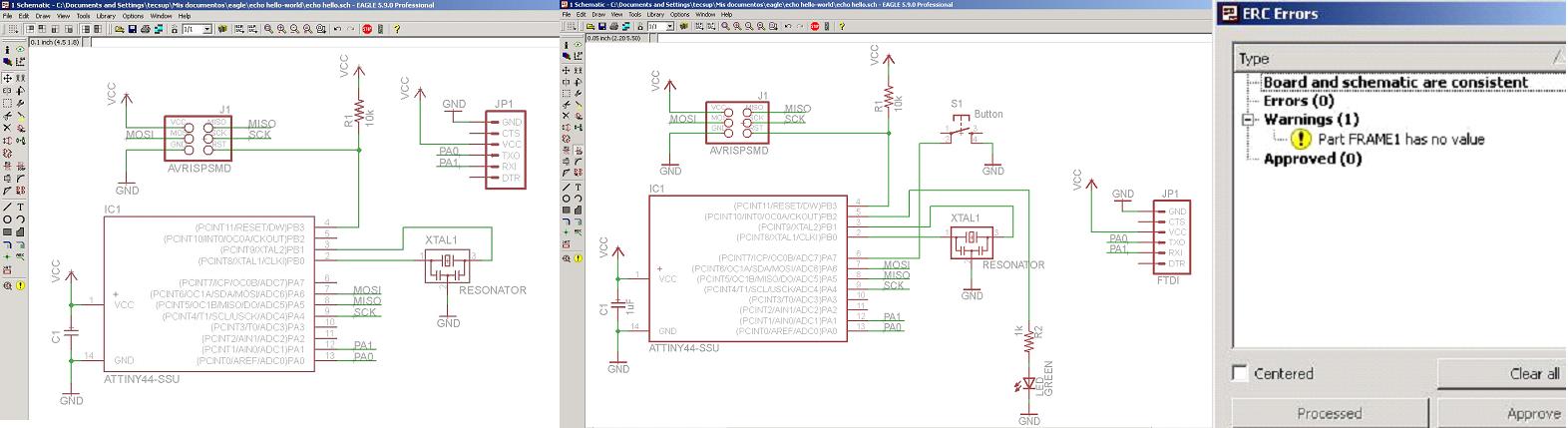1568x428 pixels.
Task: Click Help question mark in left window toolbar
Action: tap(397, 29)
